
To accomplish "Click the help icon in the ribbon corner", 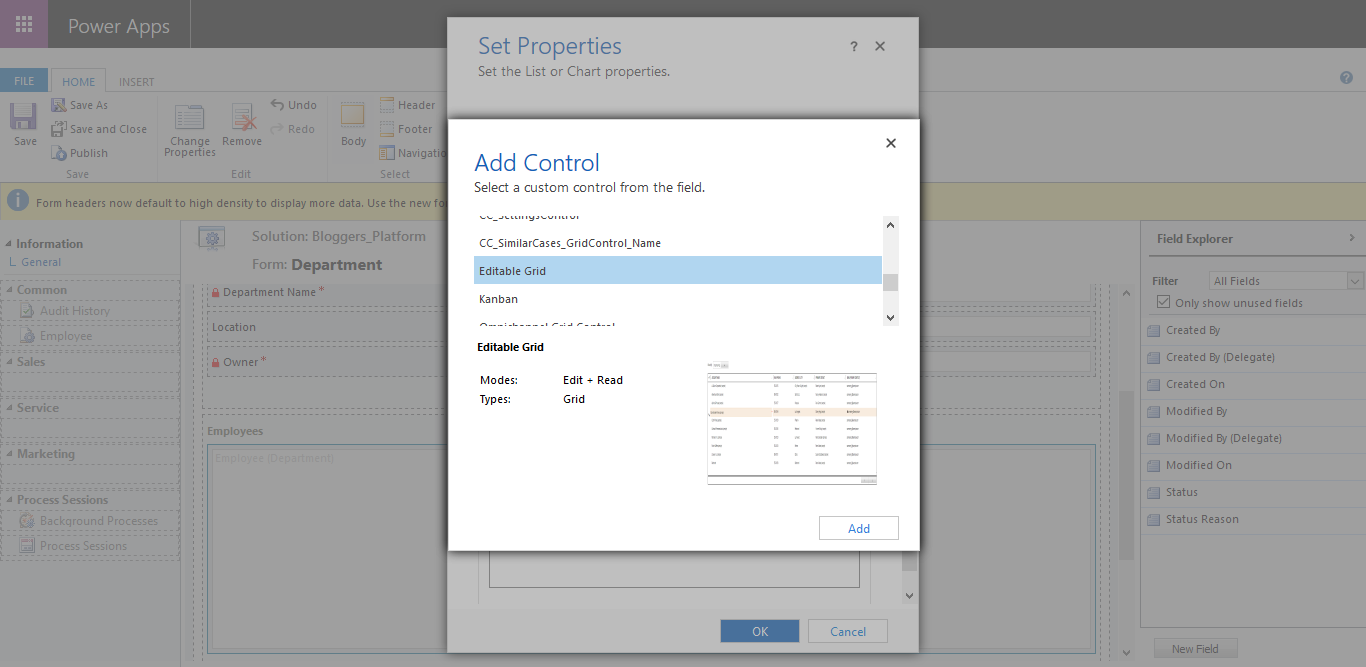I will 1346,78.
